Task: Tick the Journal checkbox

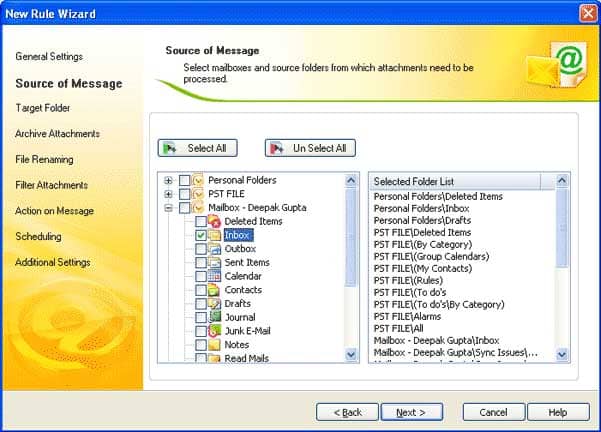Action: click(x=201, y=317)
